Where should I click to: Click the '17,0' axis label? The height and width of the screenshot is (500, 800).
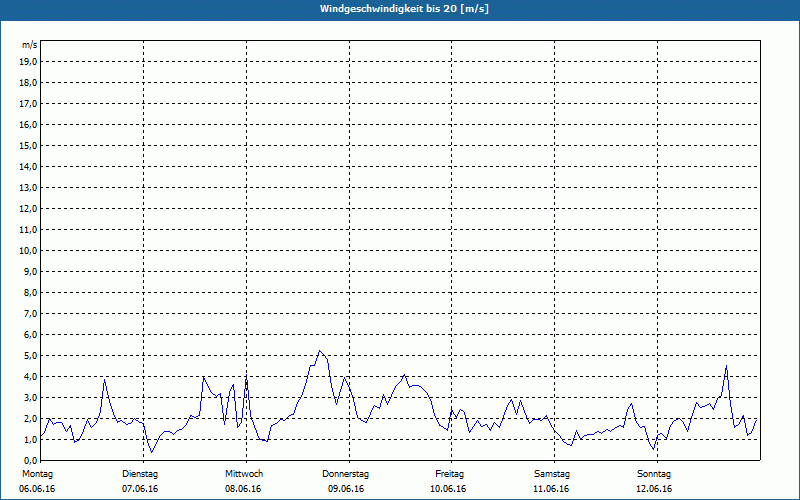(x=28, y=104)
